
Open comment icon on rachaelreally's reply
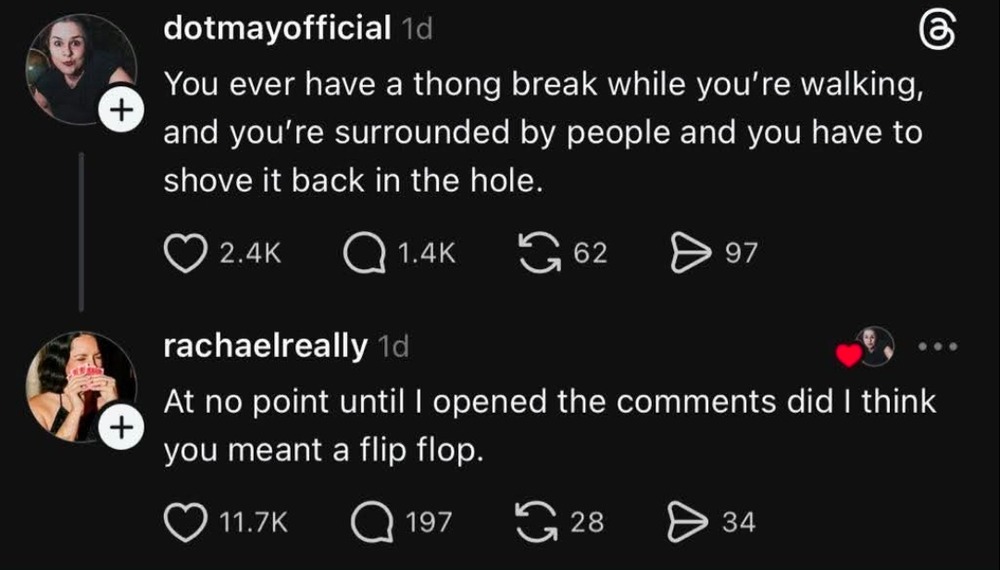pos(372,521)
